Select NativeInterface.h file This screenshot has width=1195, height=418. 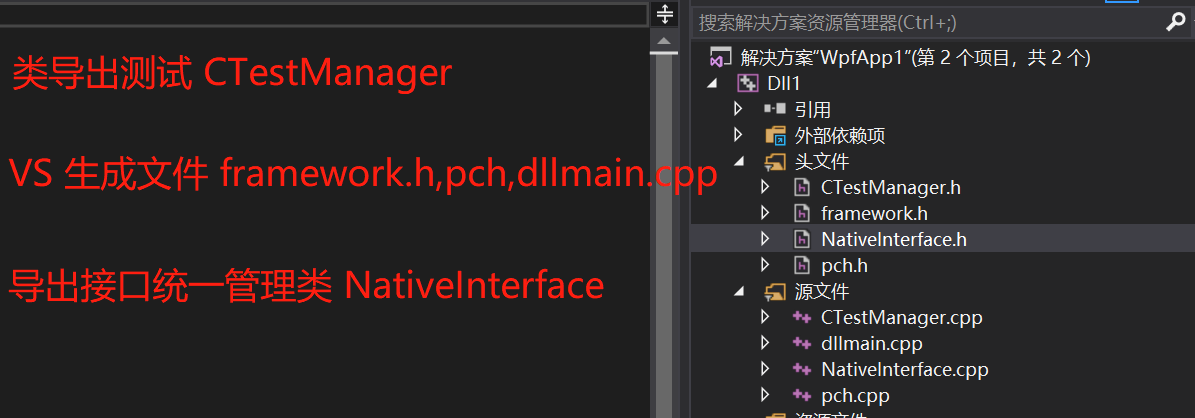(x=894, y=240)
